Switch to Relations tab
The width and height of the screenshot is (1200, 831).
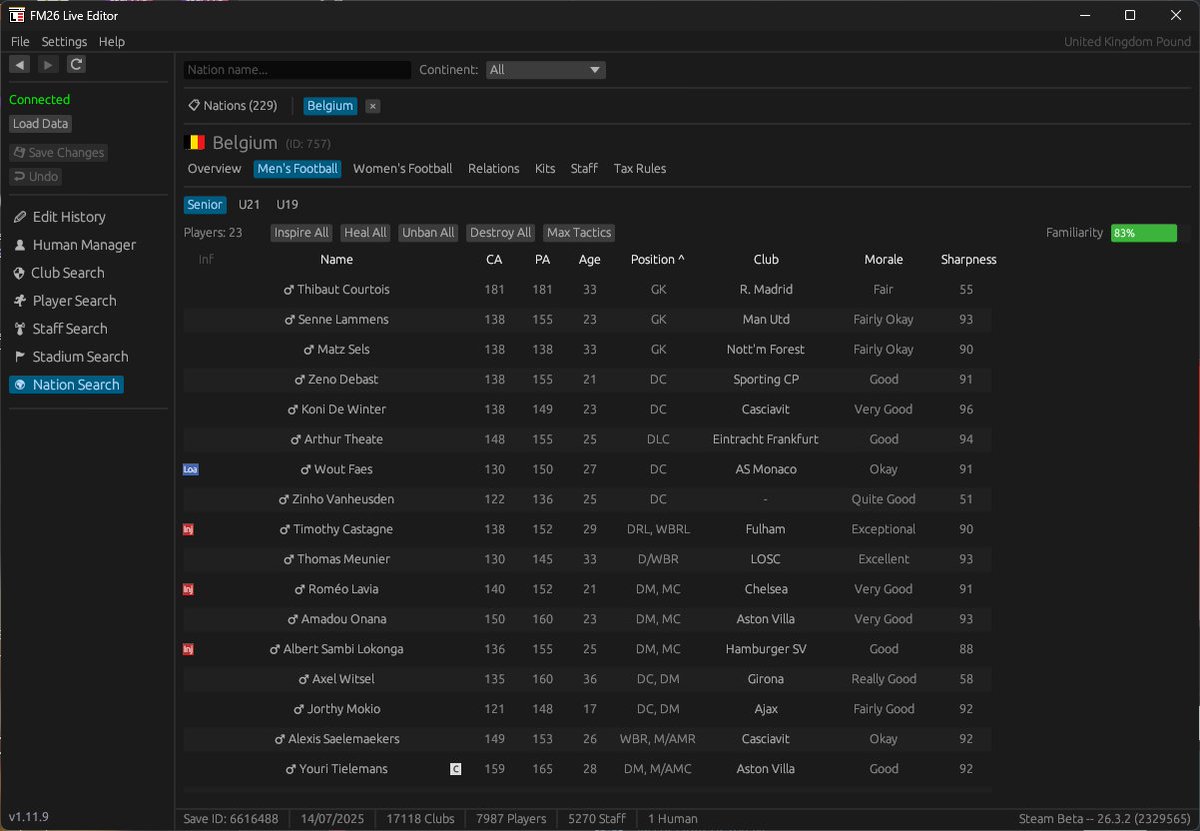point(494,169)
